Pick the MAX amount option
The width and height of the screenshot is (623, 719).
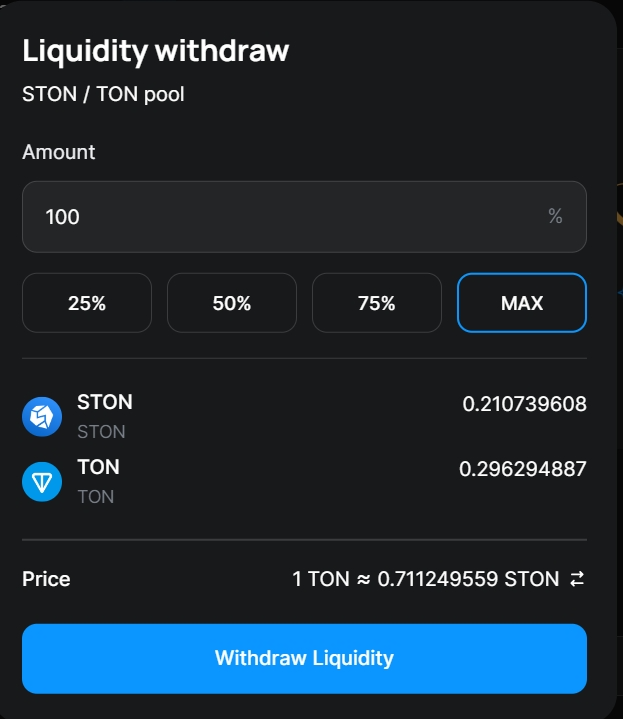click(x=522, y=303)
